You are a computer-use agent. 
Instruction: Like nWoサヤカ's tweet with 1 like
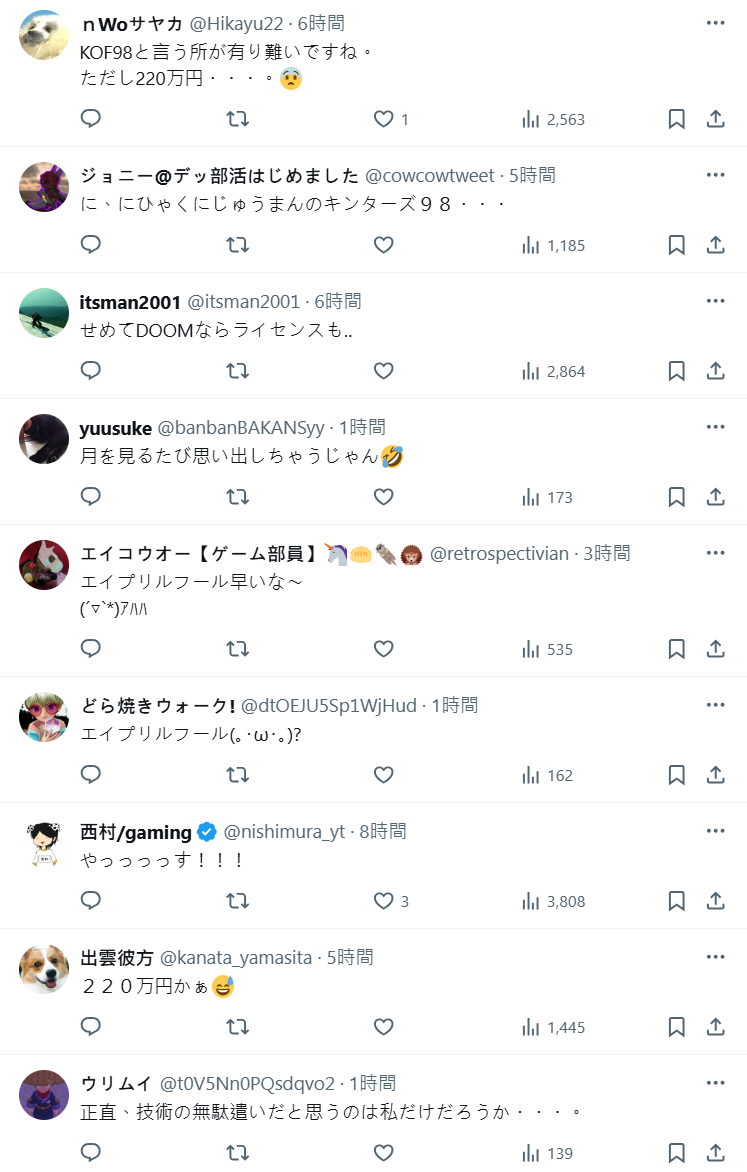point(384,119)
